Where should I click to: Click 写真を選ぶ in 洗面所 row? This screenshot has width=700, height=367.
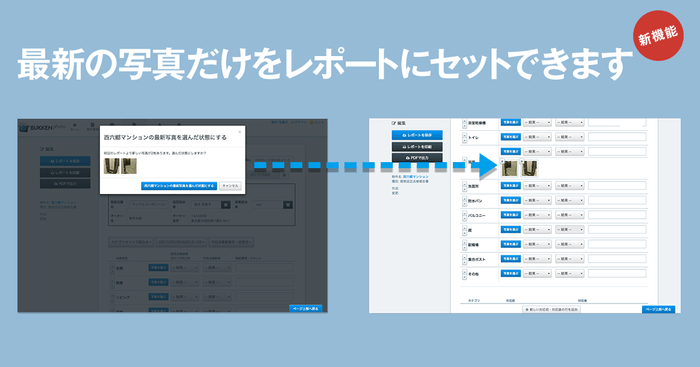click(511, 186)
